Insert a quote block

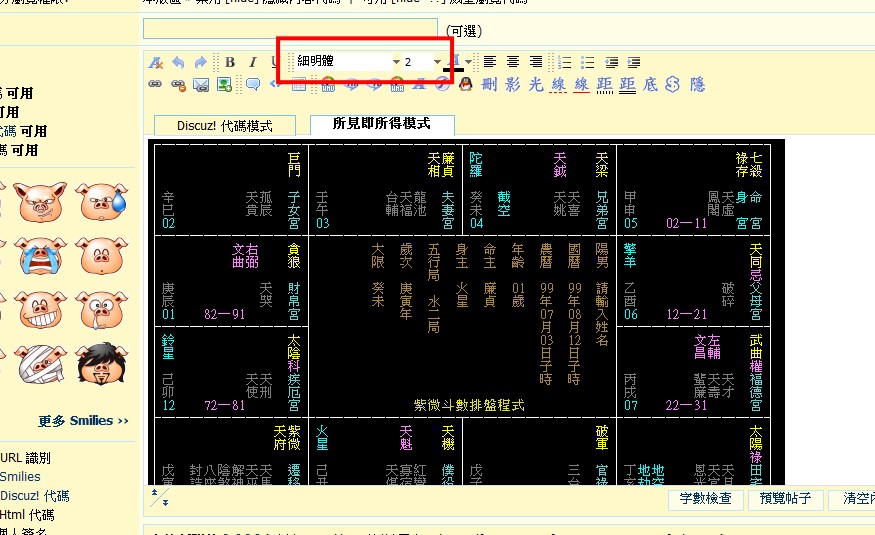253,85
